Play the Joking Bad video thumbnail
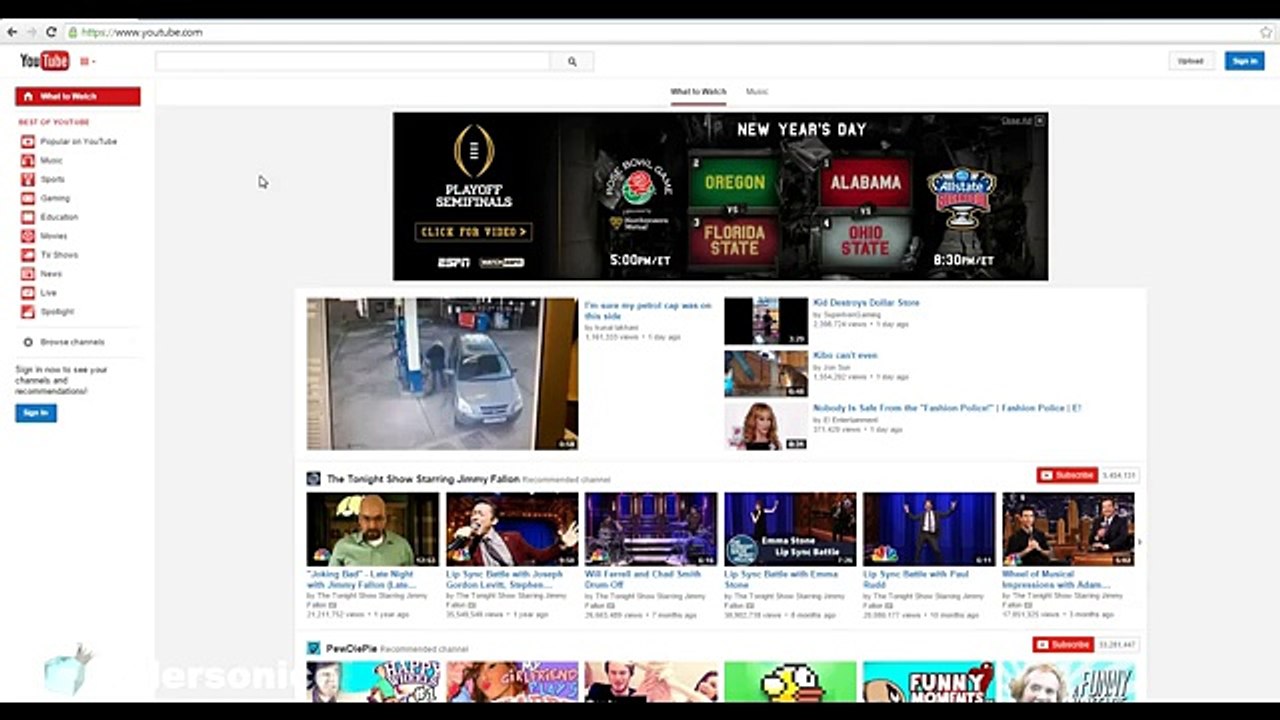This screenshot has width=1280, height=720. coord(373,529)
